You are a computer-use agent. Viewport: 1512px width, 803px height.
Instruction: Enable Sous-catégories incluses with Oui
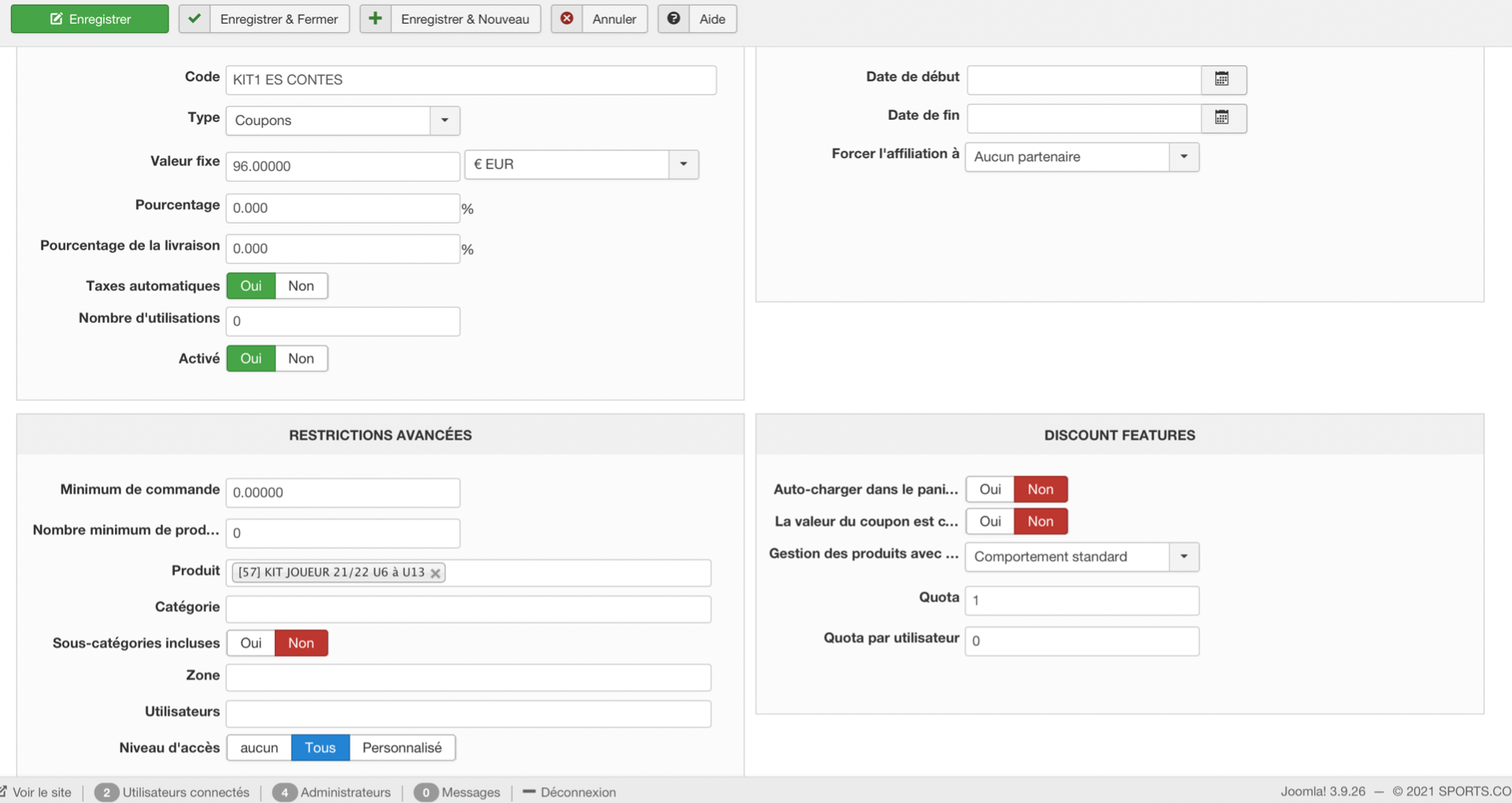click(x=251, y=643)
